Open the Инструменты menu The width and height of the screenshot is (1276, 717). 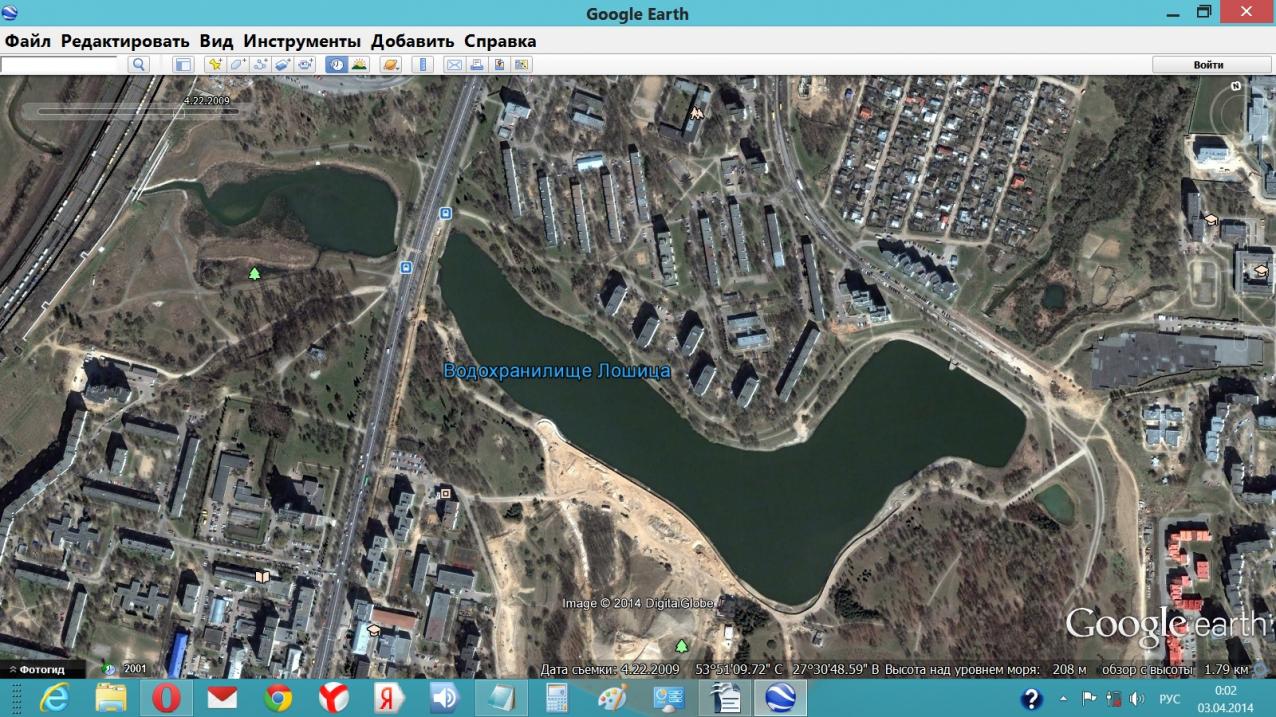pos(301,41)
